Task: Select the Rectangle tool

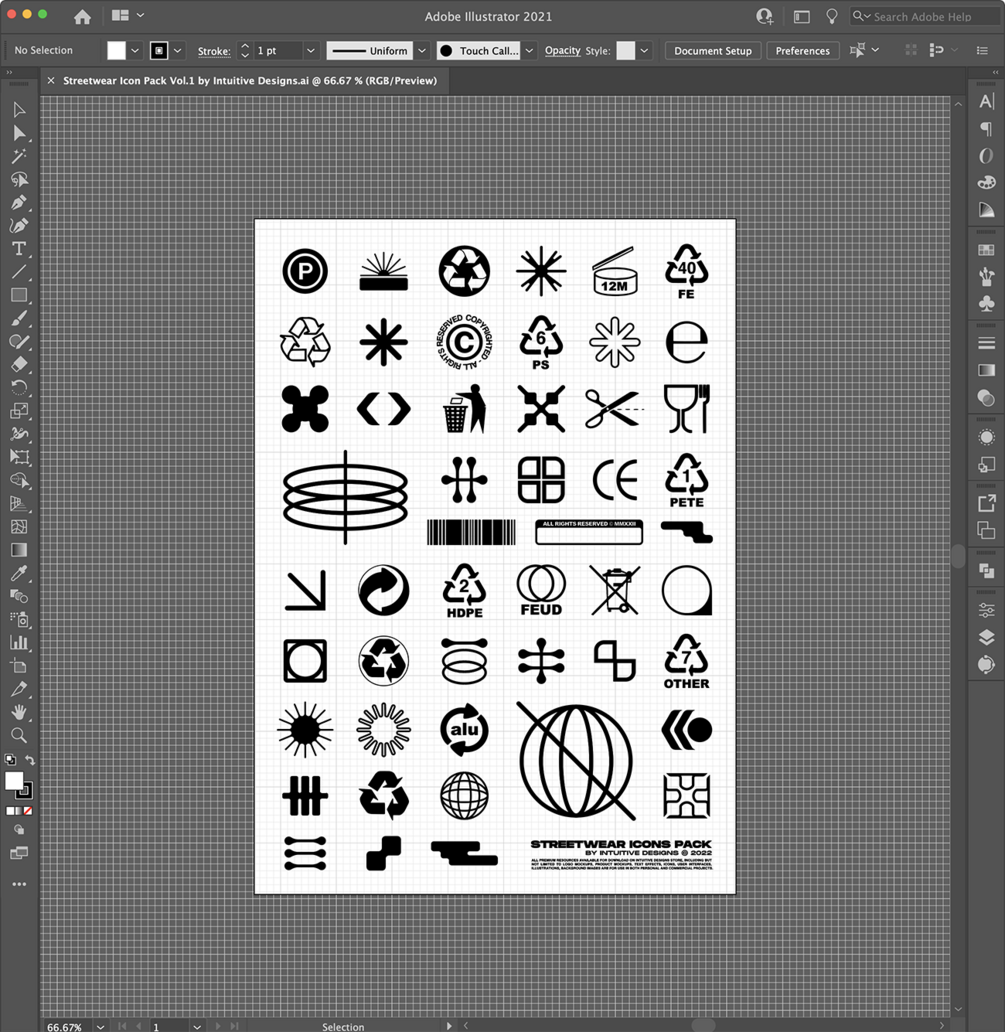Action: coord(19,295)
